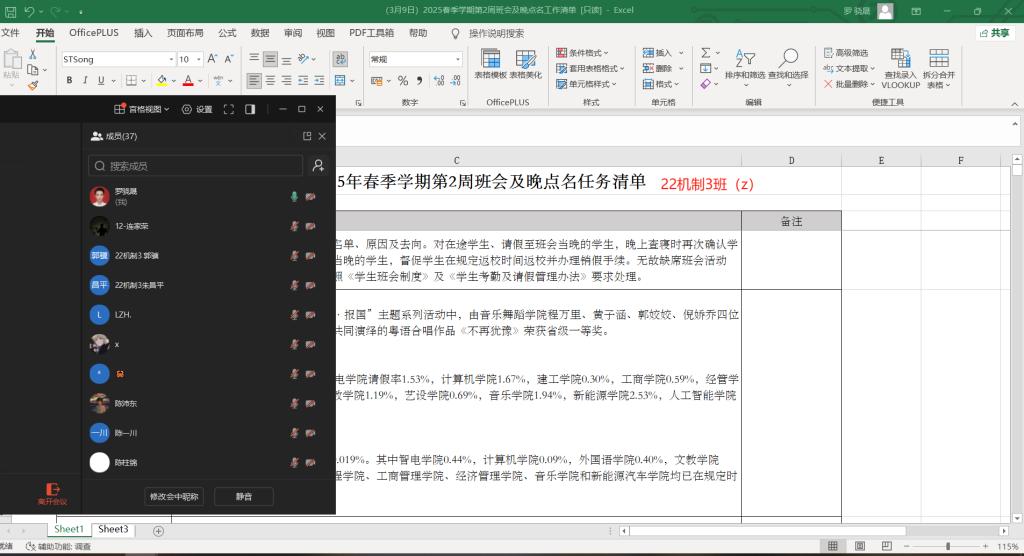Click the Bold formatting icon
The image size is (1024, 556).
70,80
